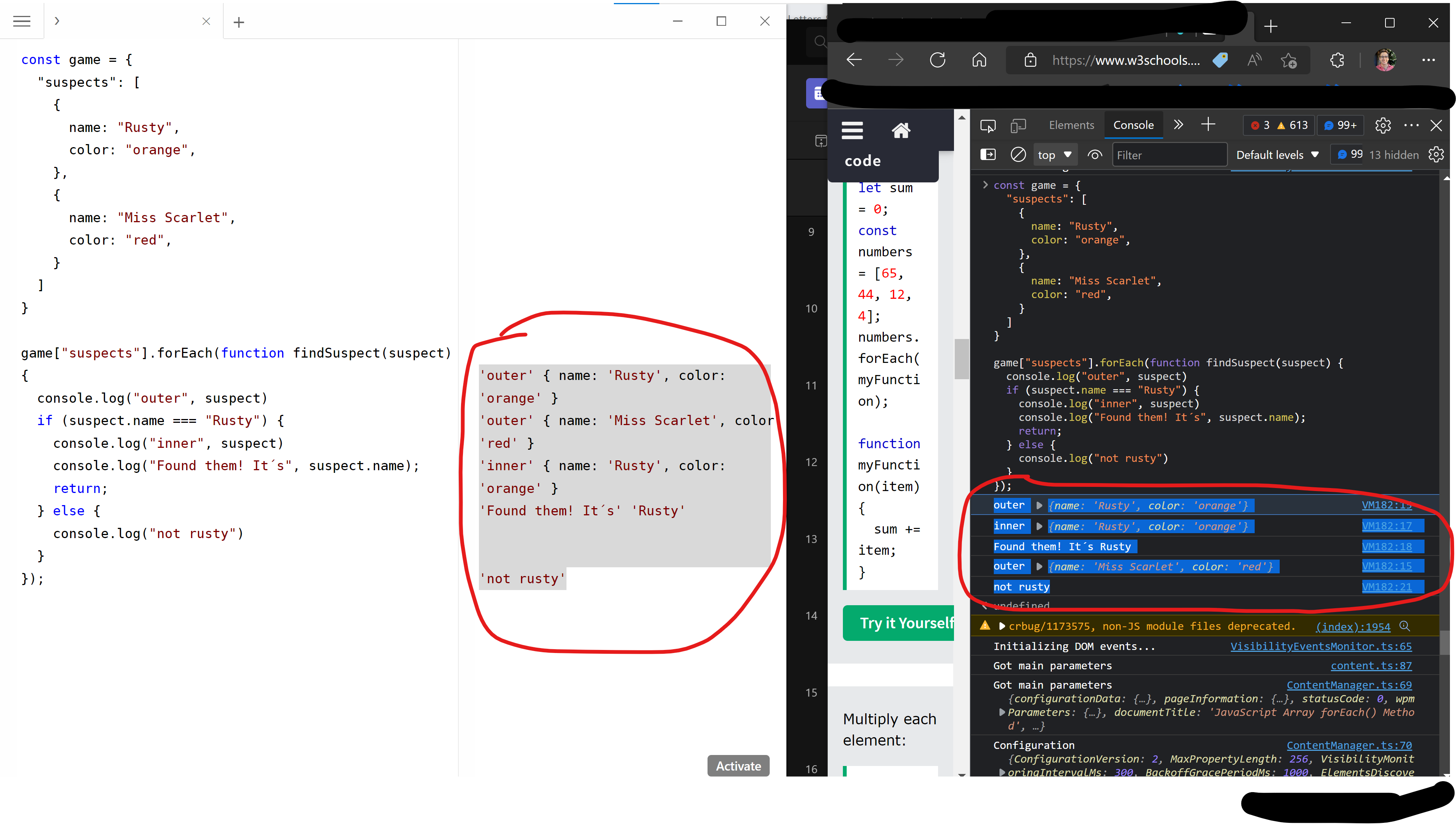The height and width of the screenshot is (824, 1456).
Task: Open the 'top' execution context dropdown
Action: [x=1054, y=154]
